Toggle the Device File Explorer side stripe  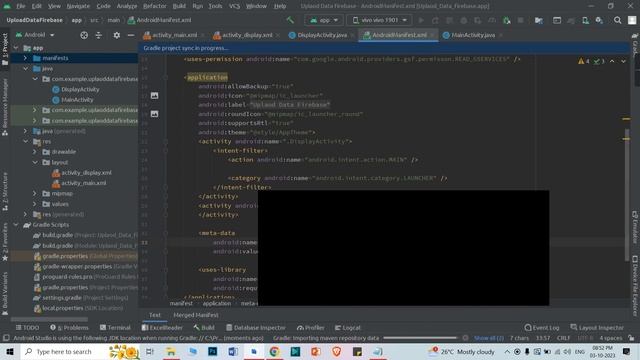pos(635,285)
